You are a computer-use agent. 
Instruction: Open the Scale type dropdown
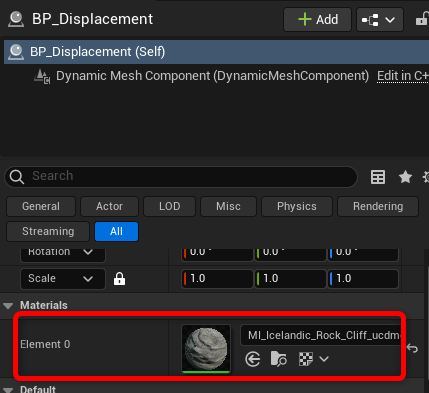click(63, 279)
